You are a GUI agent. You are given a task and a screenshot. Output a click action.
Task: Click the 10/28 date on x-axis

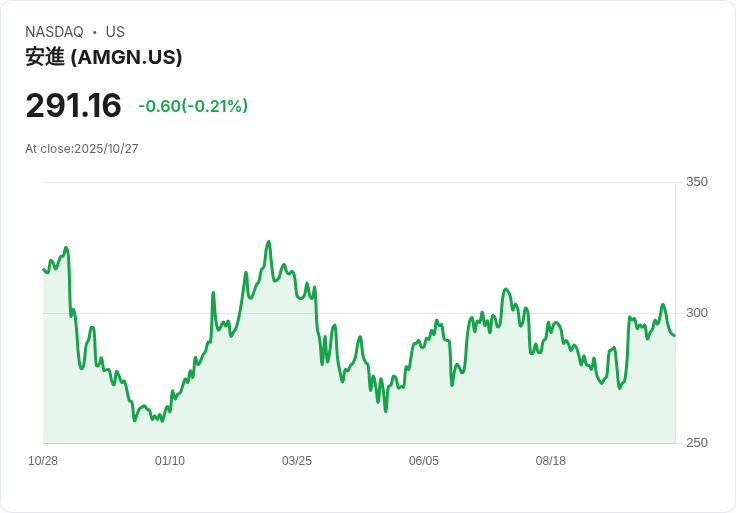pos(43,461)
